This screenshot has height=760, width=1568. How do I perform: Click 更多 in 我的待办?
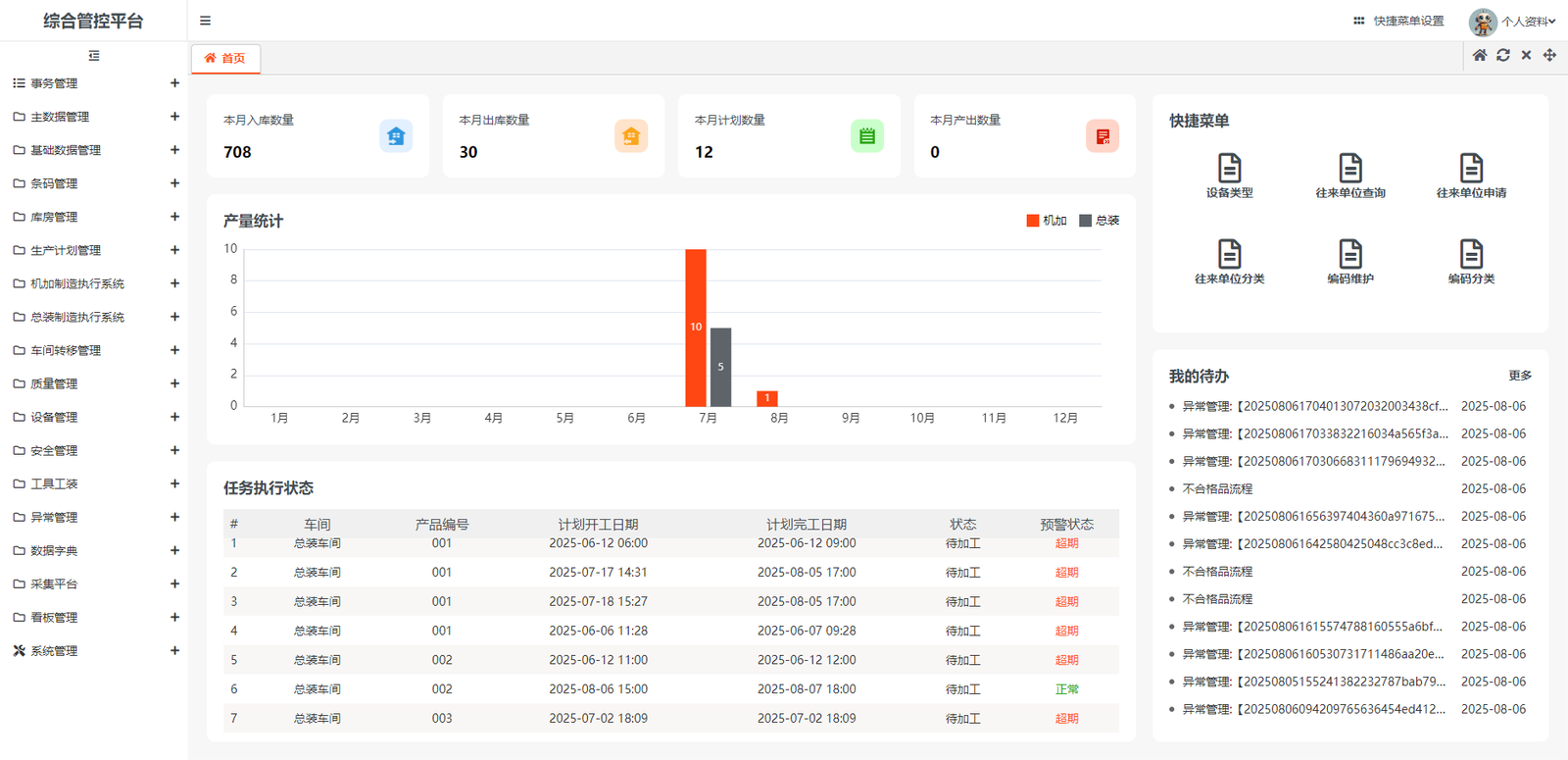tap(1520, 376)
